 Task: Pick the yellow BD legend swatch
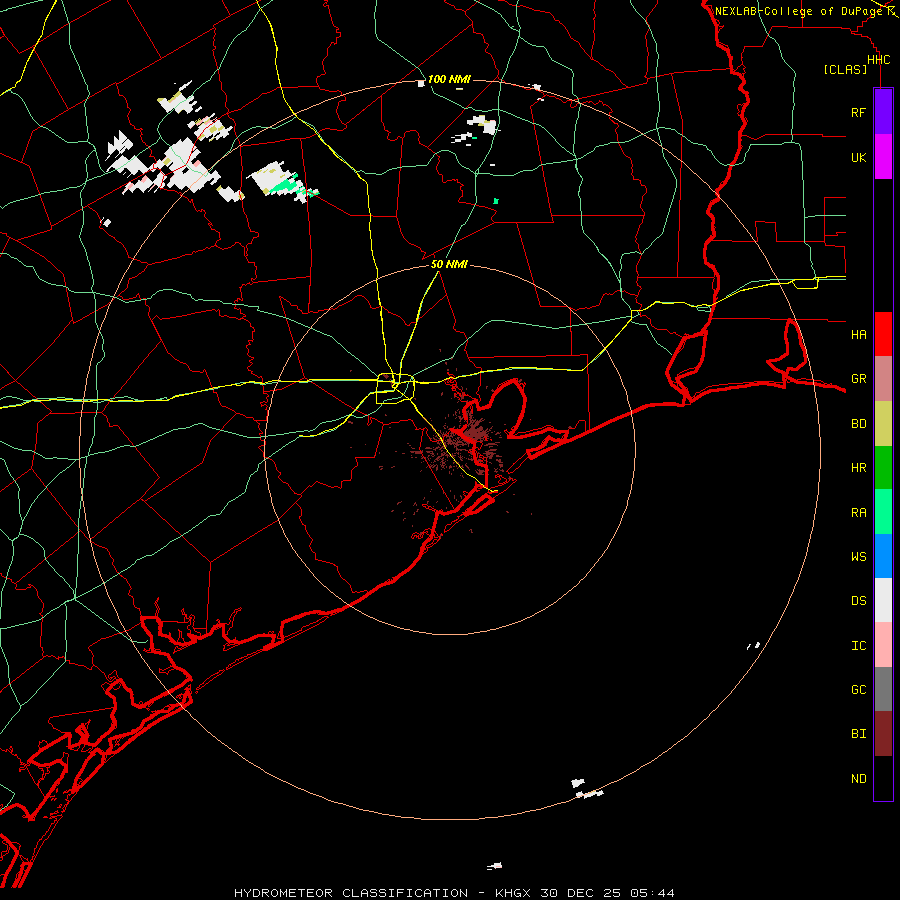pos(883,424)
